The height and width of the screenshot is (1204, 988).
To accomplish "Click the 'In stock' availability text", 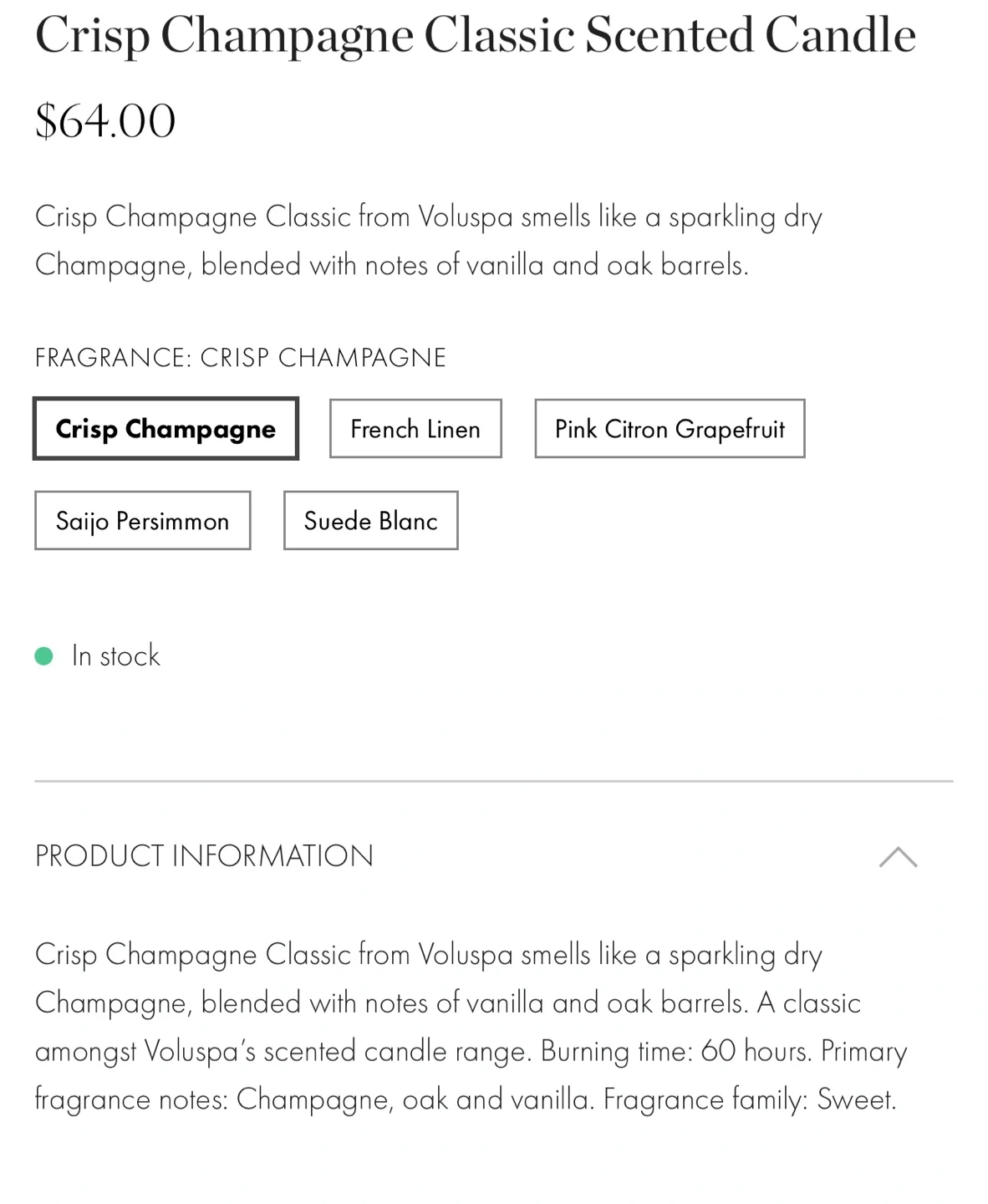I will point(115,656).
